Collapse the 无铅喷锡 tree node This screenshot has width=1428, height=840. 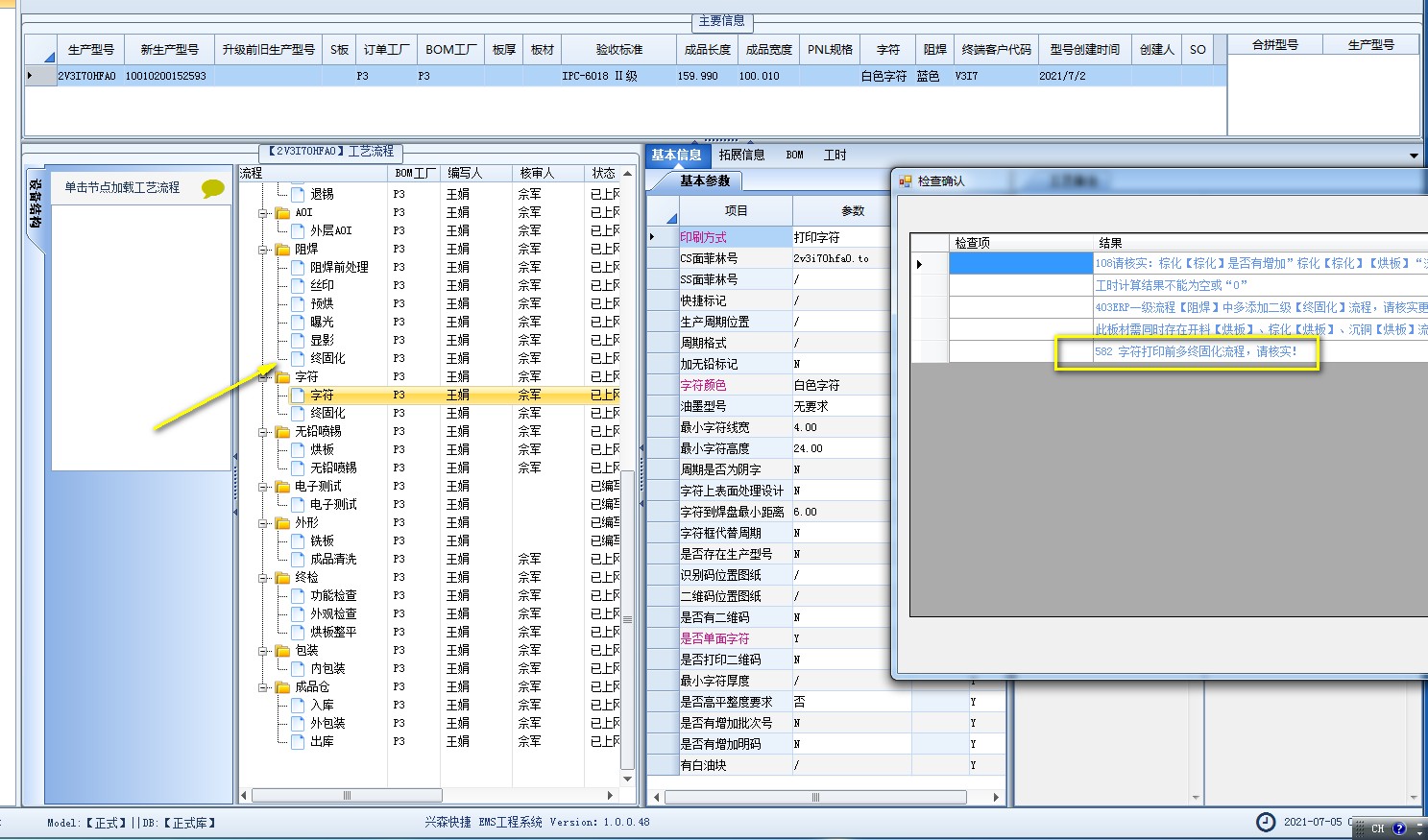click(263, 431)
